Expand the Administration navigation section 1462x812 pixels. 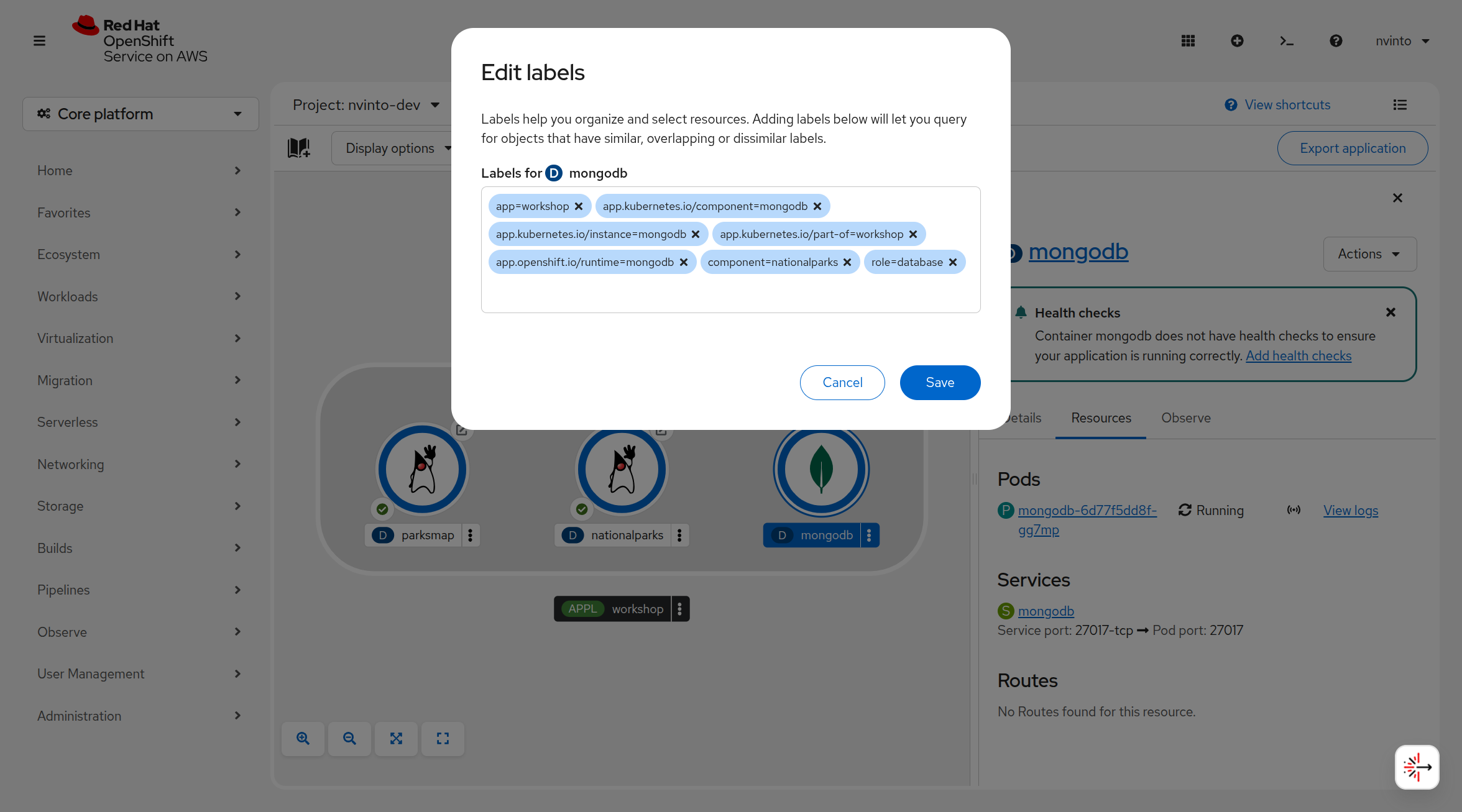[139, 716]
